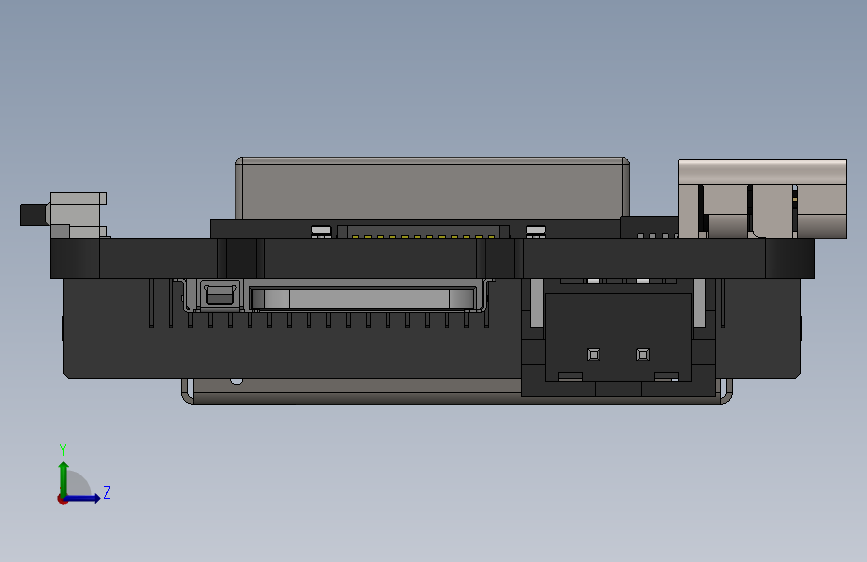Click the Y label of coordinate triad

[x=63, y=450]
